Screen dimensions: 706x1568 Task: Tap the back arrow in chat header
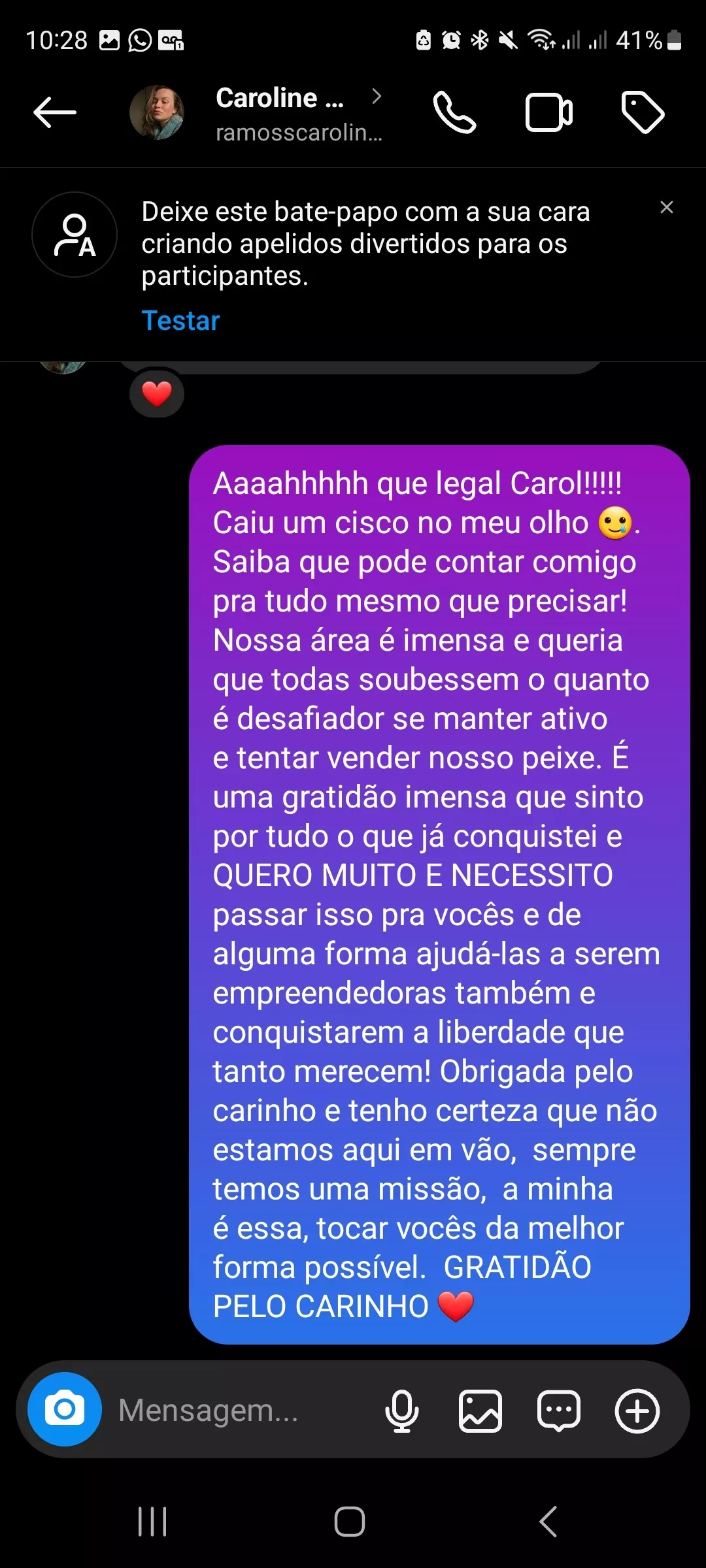pyautogui.click(x=55, y=112)
